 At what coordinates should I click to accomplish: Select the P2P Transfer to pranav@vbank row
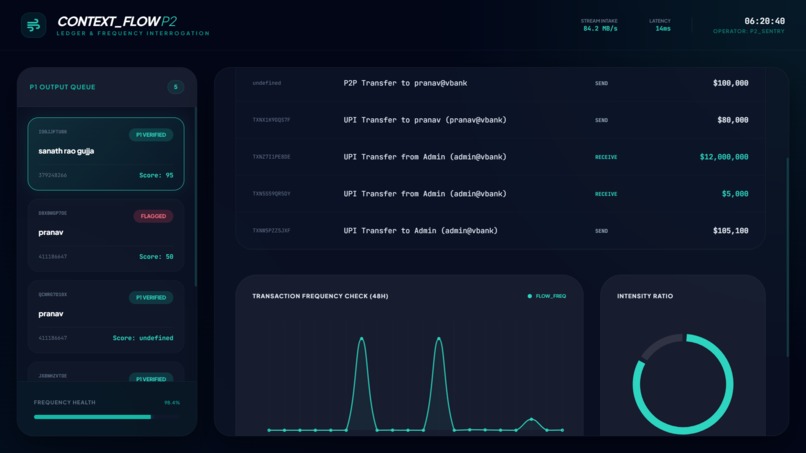pos(500,83)
